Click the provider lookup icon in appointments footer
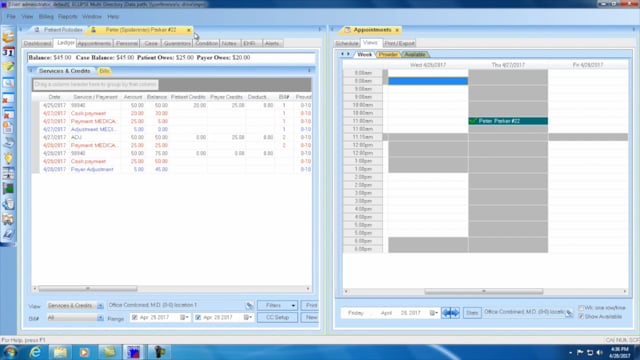640x360 pixels. tap(569, 313)
